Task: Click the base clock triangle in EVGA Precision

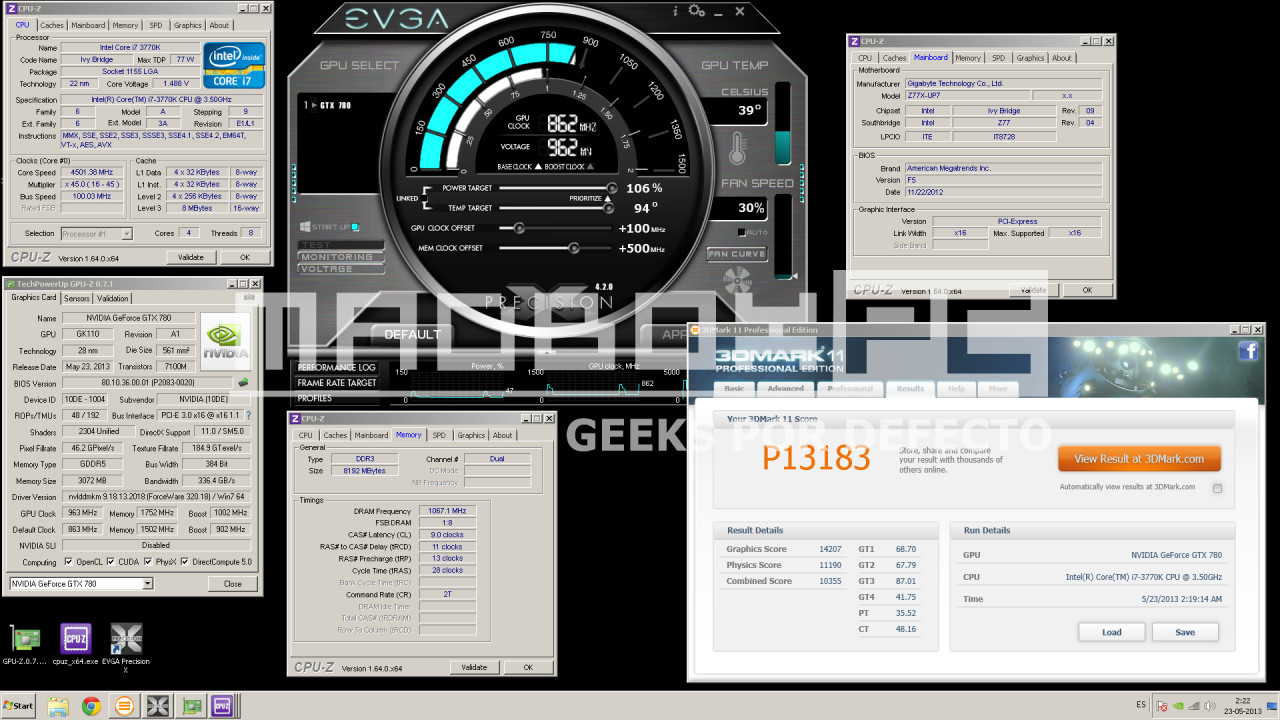Action: pos(536,167)
